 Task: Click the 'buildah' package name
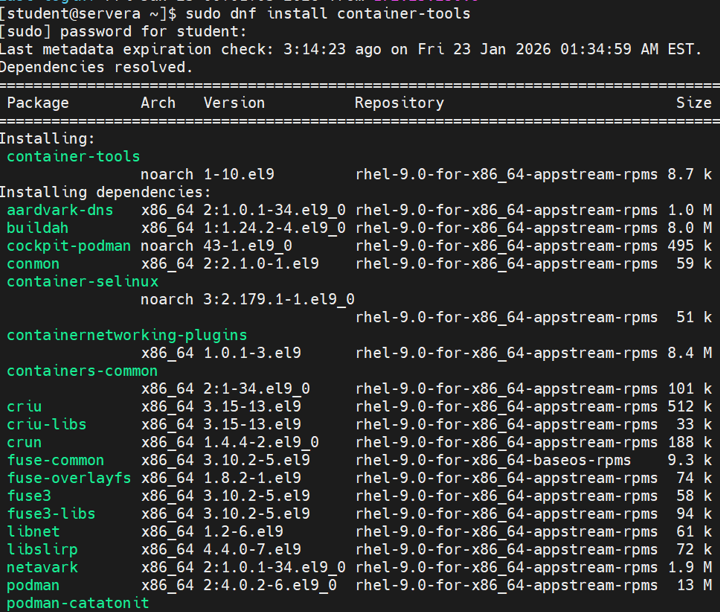pyautogui.click(x=38, y=228)
